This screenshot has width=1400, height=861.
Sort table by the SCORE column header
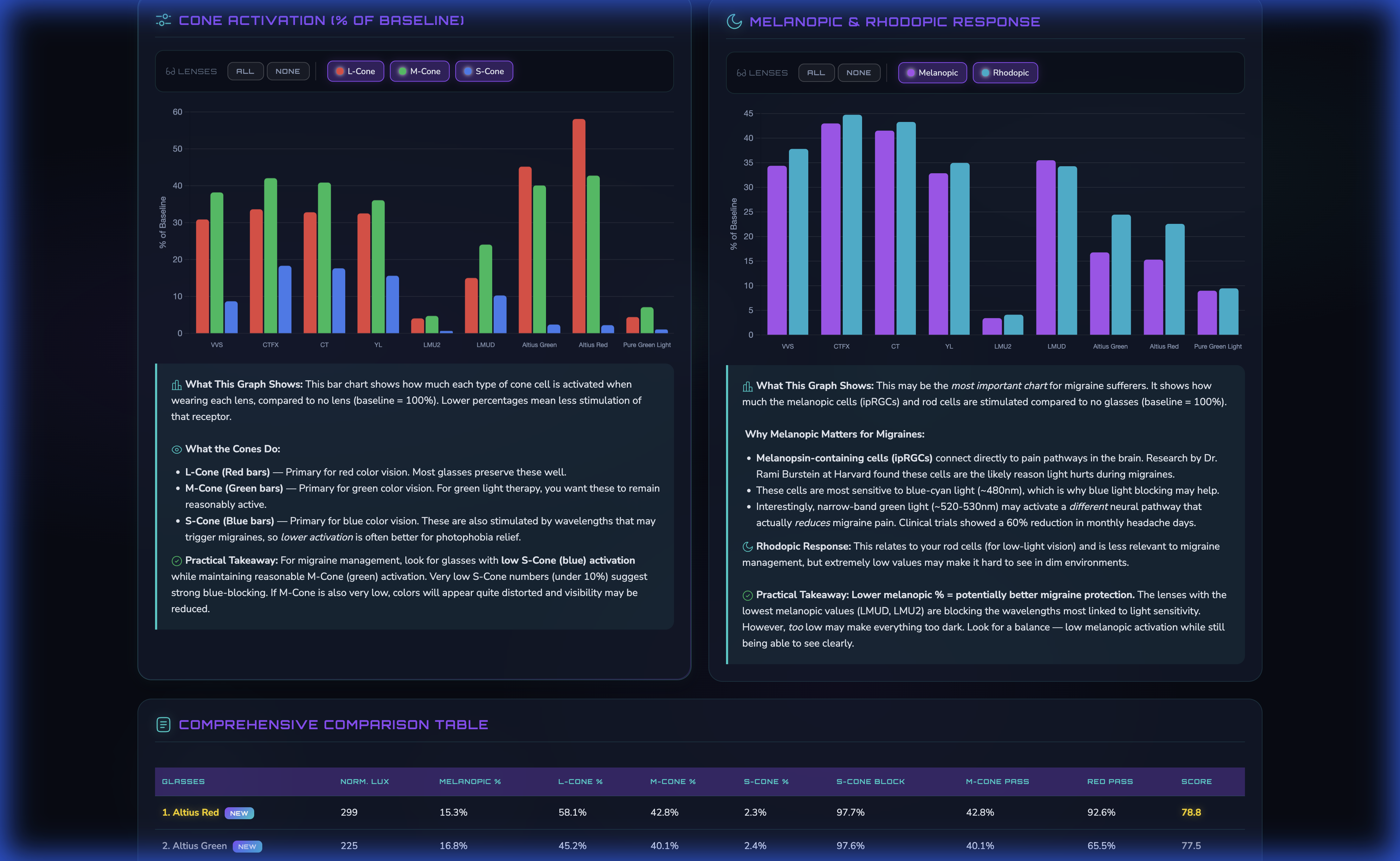click(x=1197, y=781)
